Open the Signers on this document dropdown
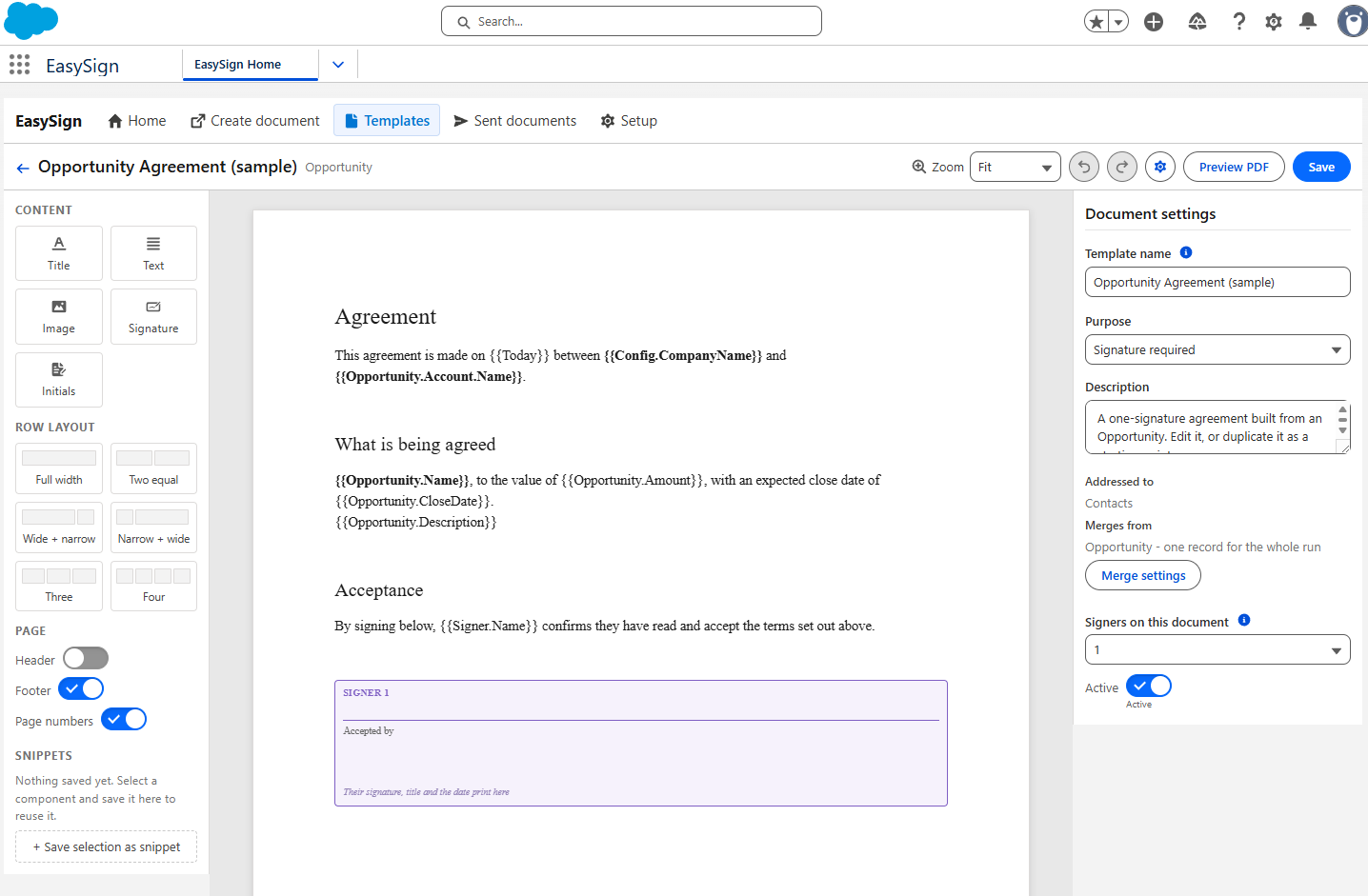The width and height of the screenshot is (1368, 896). [x=1217, y=649]
